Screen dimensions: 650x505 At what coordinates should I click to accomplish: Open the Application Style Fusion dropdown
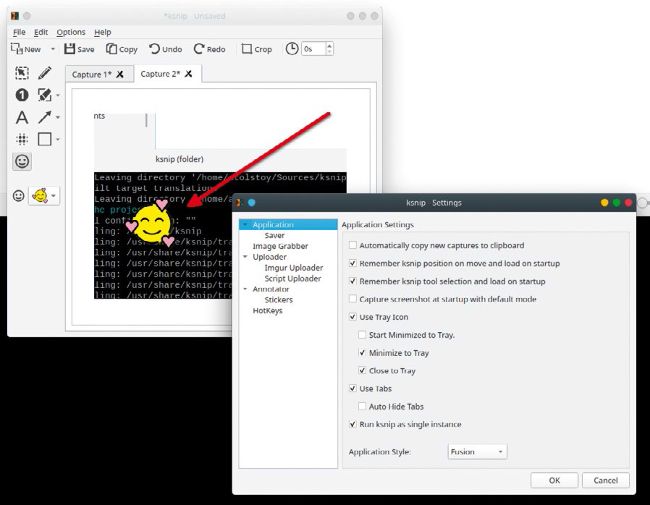(477, 452)
